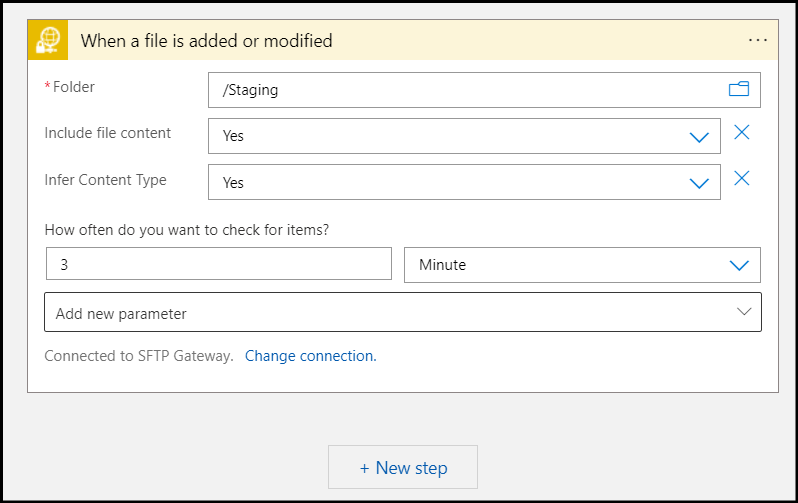This screenshot has width=798, height=503.
Task: Click the trigger title header bar
Action: pyautogui.click(x=403, y=40)
